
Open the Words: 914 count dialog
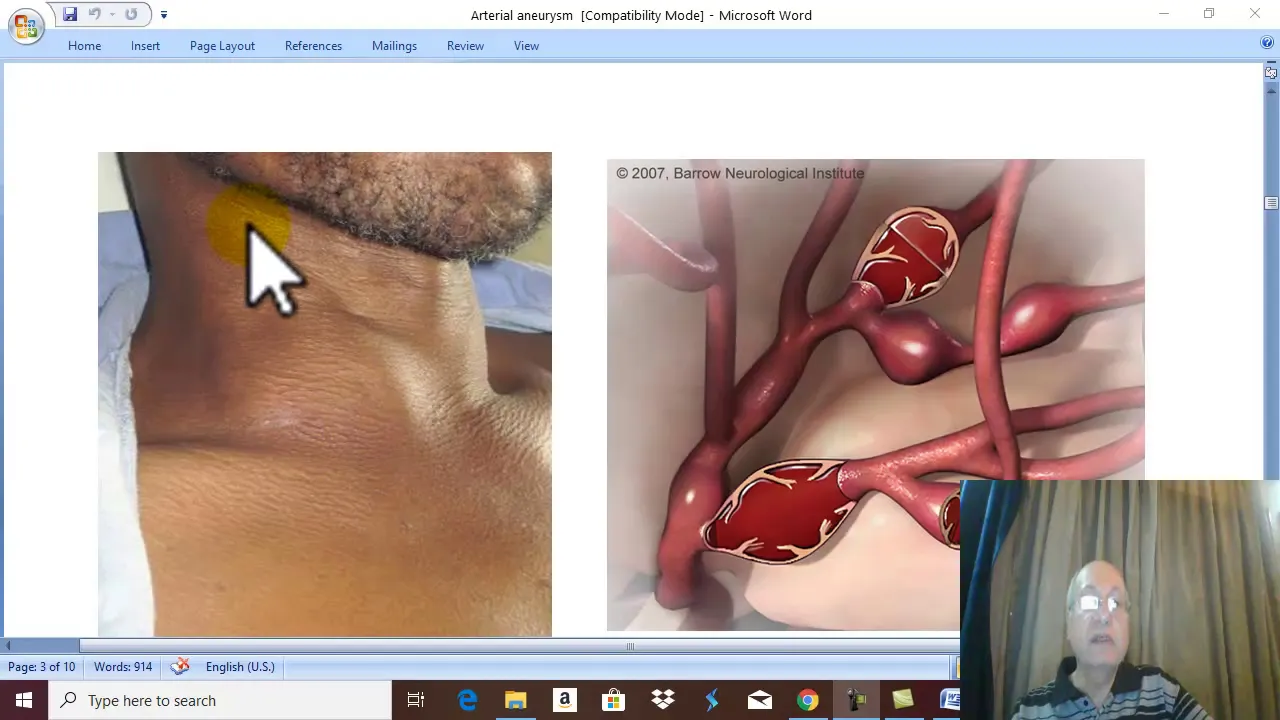(x=123, y=667)
